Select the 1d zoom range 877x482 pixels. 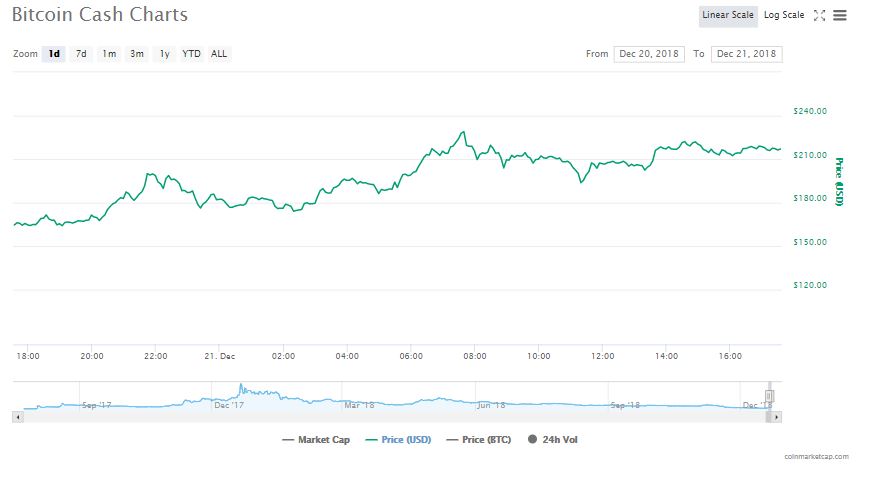[x=54, y=54]
